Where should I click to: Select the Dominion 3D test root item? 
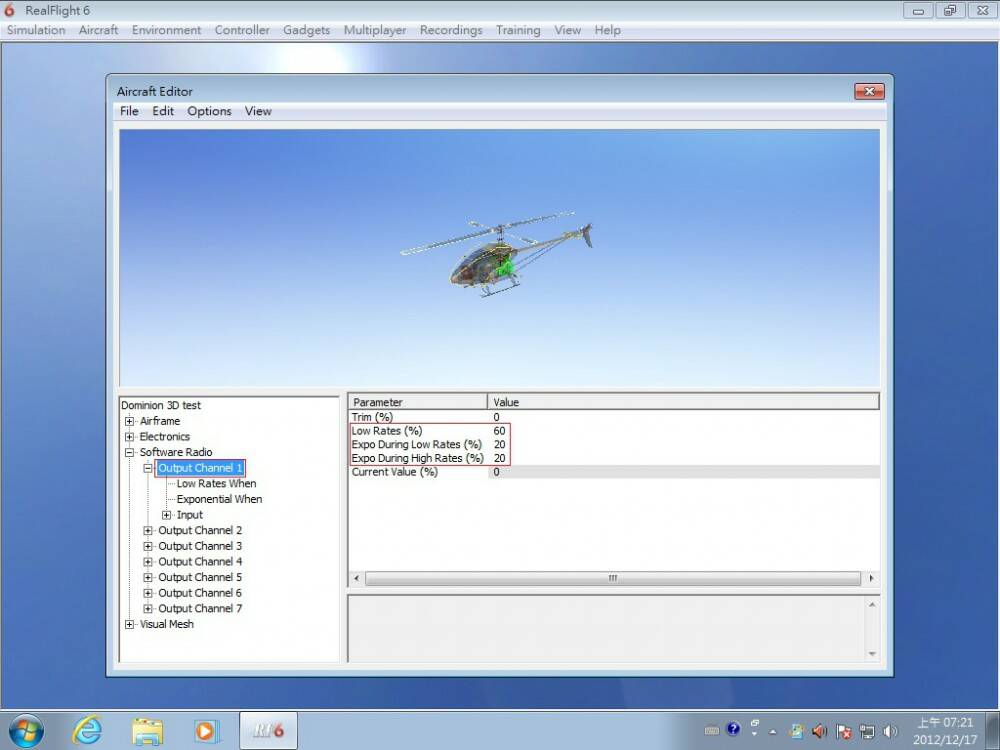tap(161, 405)
